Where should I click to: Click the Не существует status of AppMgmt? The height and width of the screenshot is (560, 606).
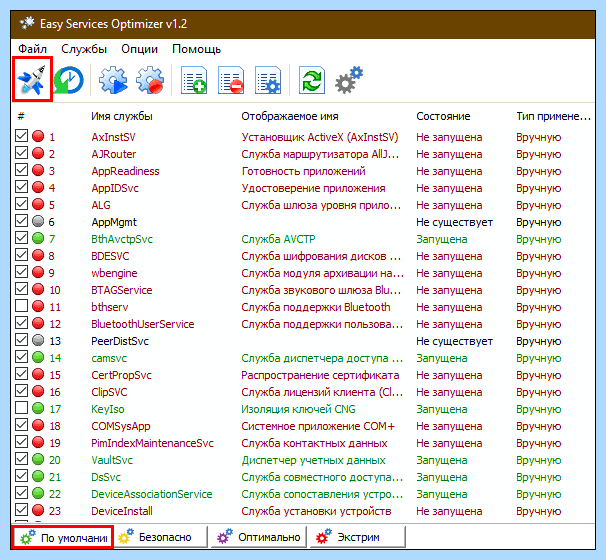(x=454, y=222)
